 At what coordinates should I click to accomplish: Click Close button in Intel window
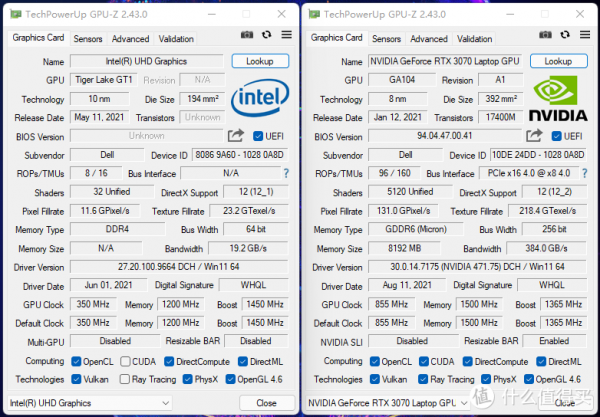click(x=267, y=403)
